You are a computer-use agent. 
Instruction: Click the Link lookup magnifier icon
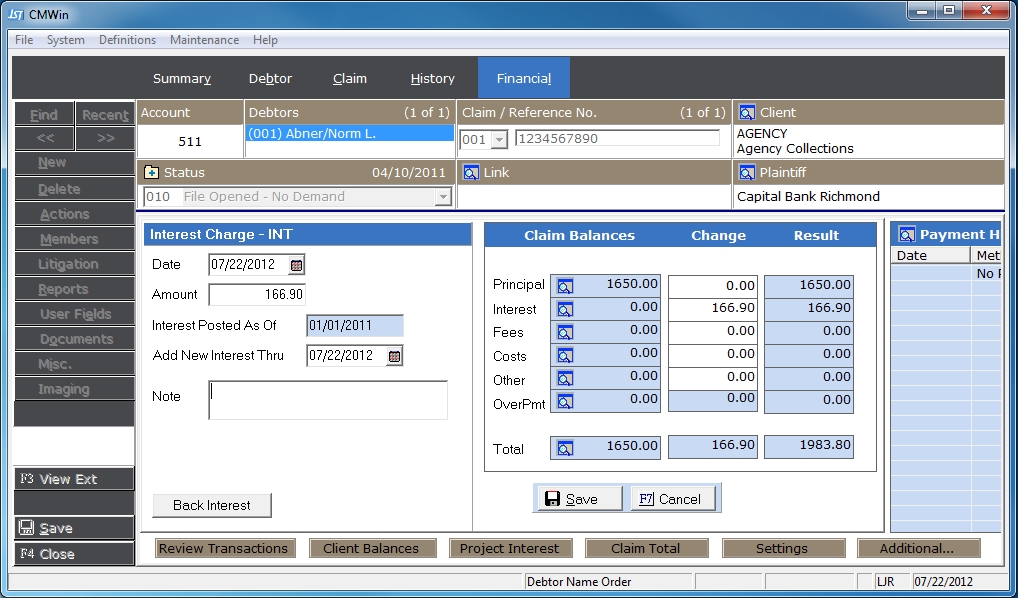tap(470, 173)
